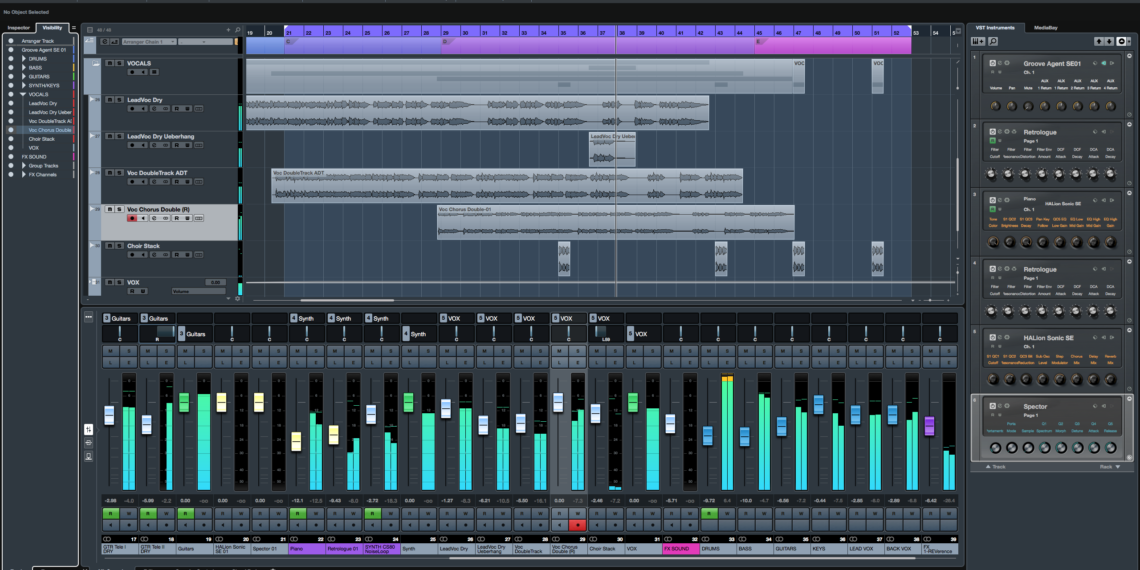Expand the GUITARS folder in Visibility list
1140x570 pixels.
pos(24,76)
